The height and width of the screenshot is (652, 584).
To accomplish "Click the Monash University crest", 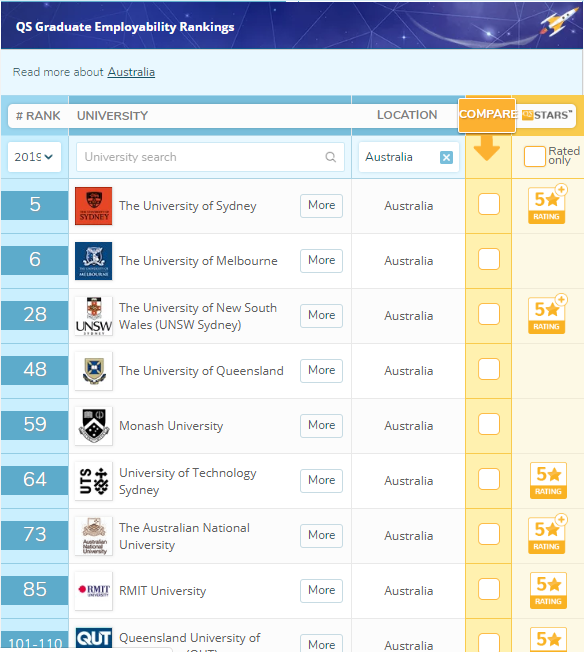I will pyautogui.click(x=93, y=426).
